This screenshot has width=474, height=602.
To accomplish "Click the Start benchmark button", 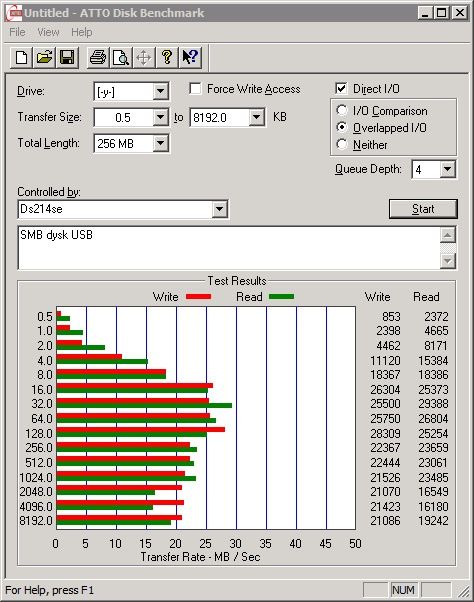I will point(423,209).
